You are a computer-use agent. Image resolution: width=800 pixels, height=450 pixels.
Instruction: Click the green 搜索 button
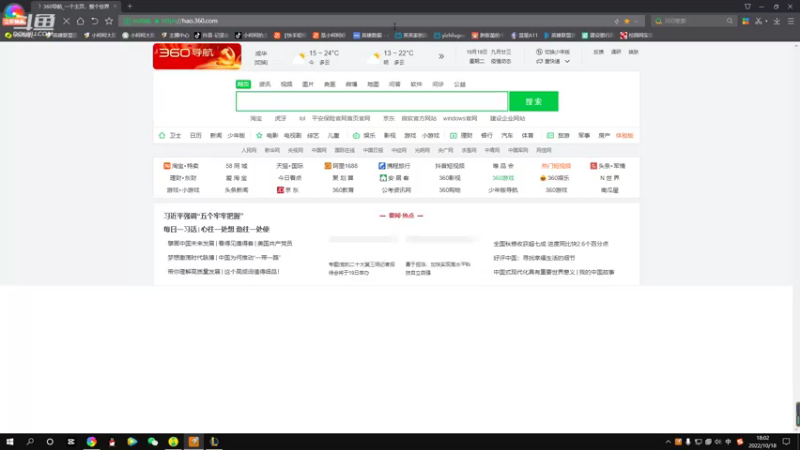tap(534, 101)
